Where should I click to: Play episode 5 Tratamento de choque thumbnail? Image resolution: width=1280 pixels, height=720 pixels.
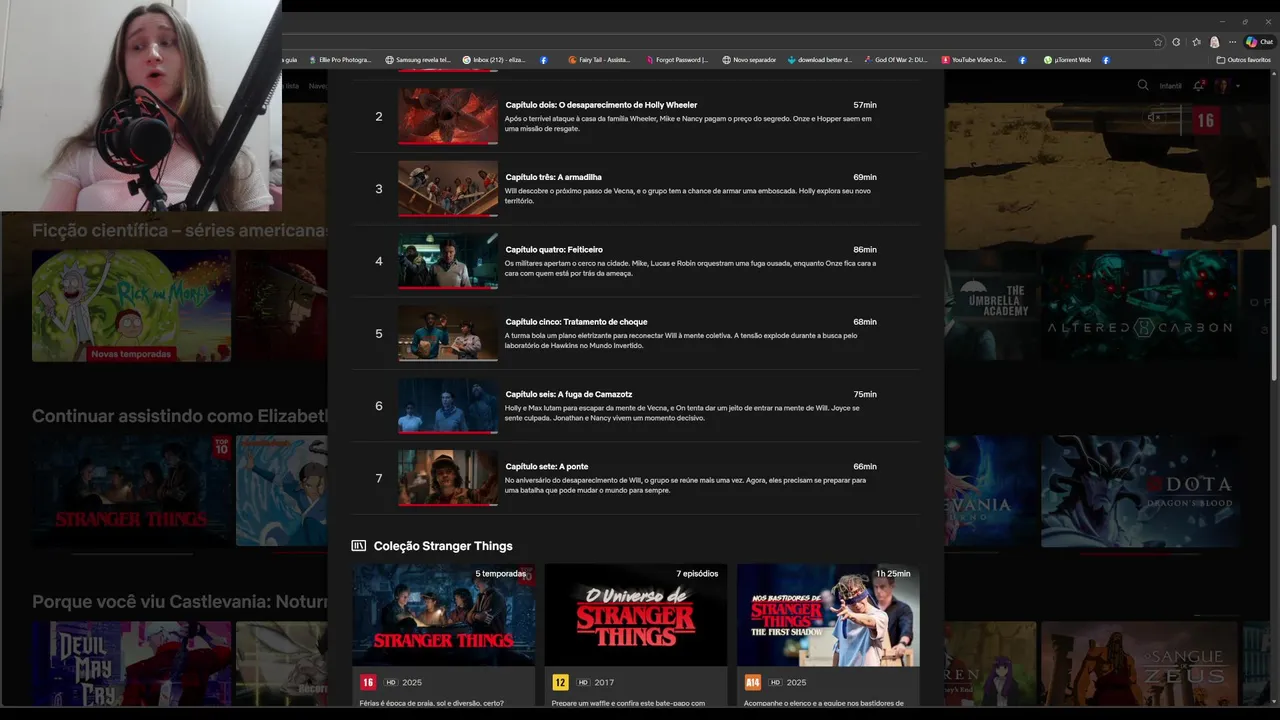[448, 333]
